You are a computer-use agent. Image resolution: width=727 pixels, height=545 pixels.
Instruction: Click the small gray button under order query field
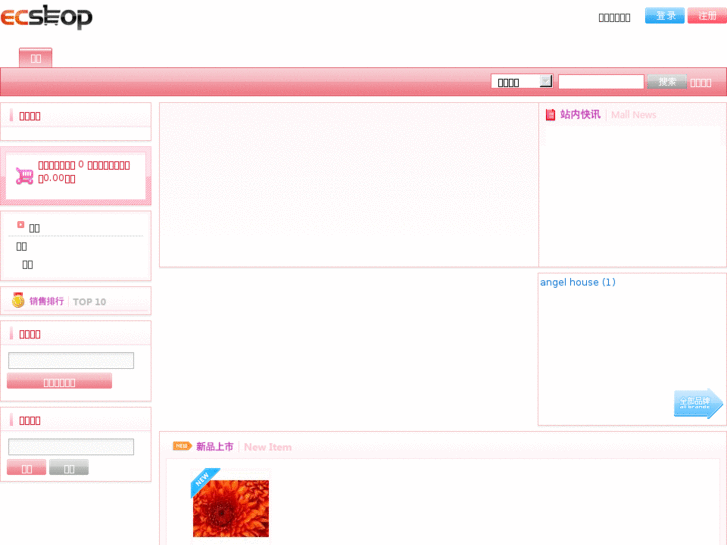click(x=69, y=468)
